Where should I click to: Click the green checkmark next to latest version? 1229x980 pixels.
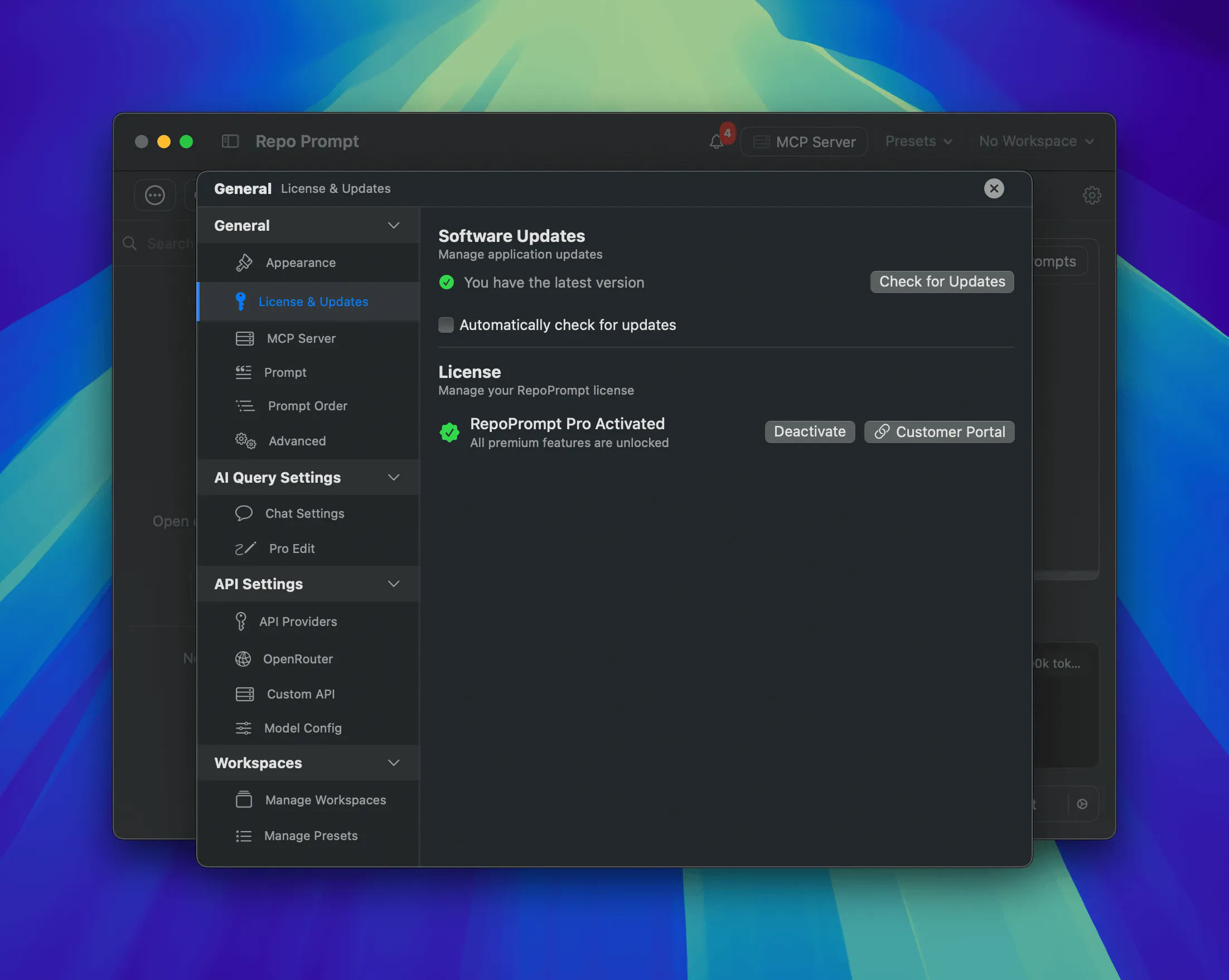[x=446, y=282]
